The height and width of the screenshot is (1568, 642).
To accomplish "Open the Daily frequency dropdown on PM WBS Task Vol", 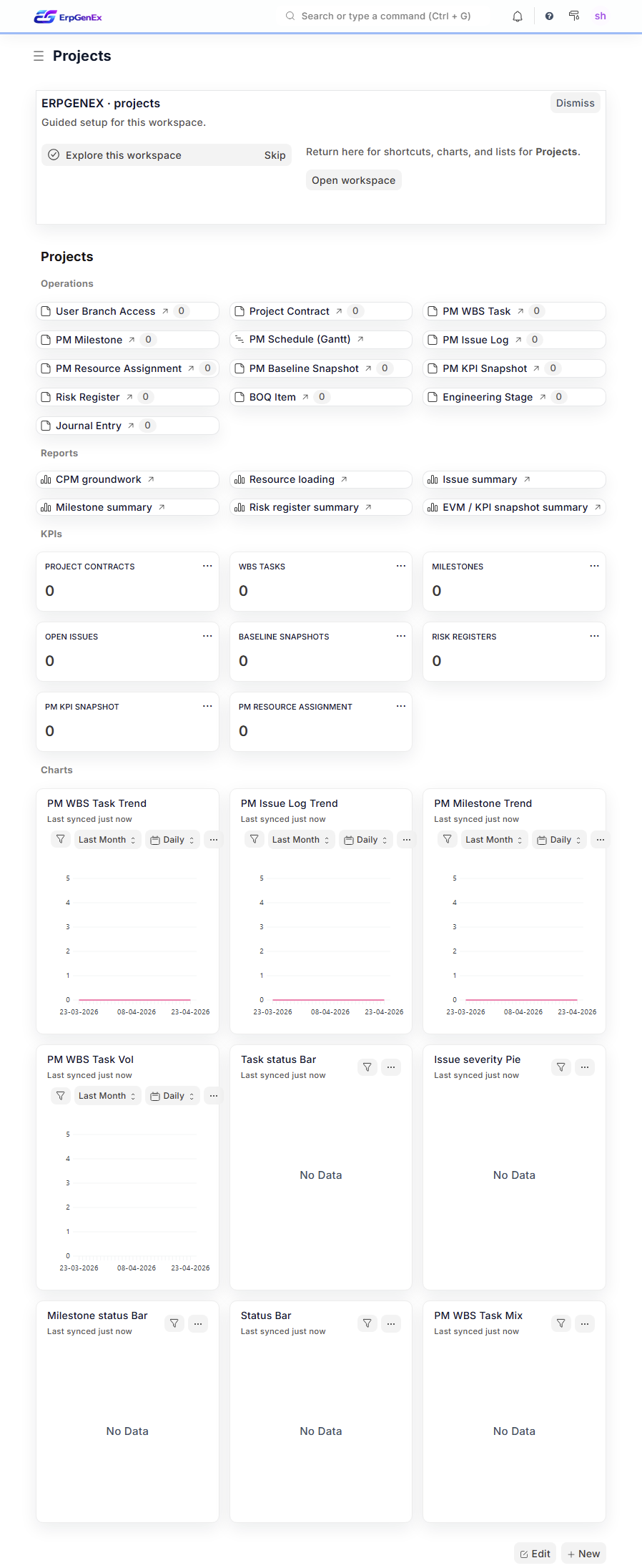I will click(172, 1095).
